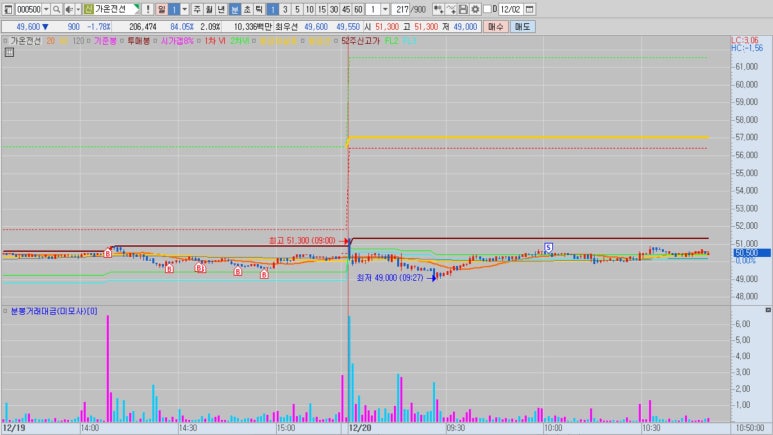Select the 년 (yearly) chart period

[222, 9]
